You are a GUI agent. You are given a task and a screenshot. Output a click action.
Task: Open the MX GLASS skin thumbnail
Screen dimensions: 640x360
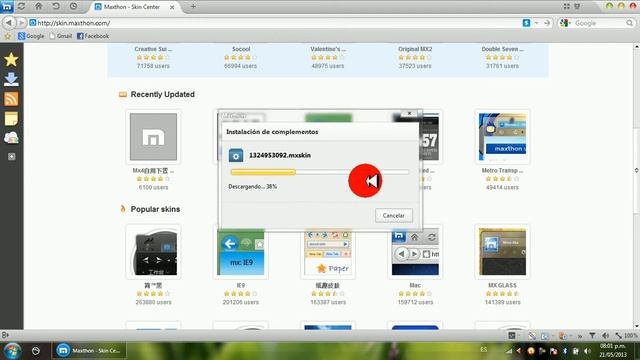pyautogui.click(x=502, y=251)
